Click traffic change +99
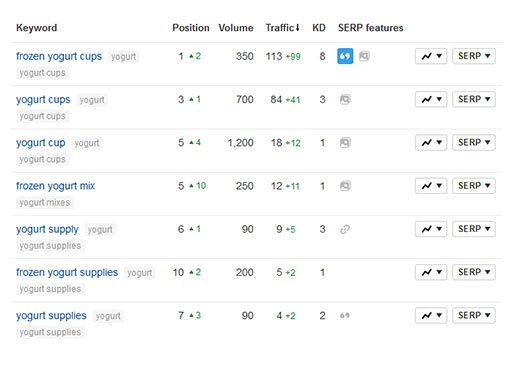The width and height of the screenshot is (511, 368). click(293, 56)
